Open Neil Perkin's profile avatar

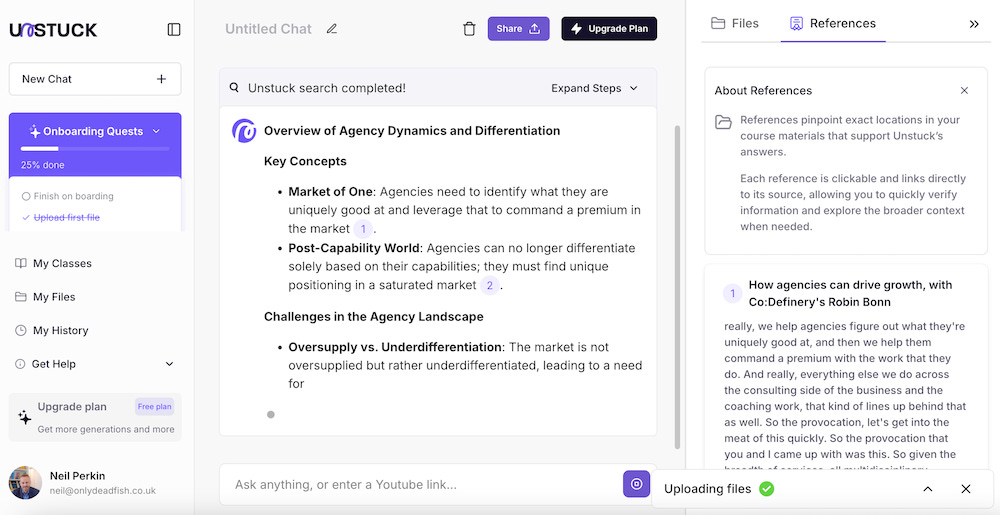point(26,482)
